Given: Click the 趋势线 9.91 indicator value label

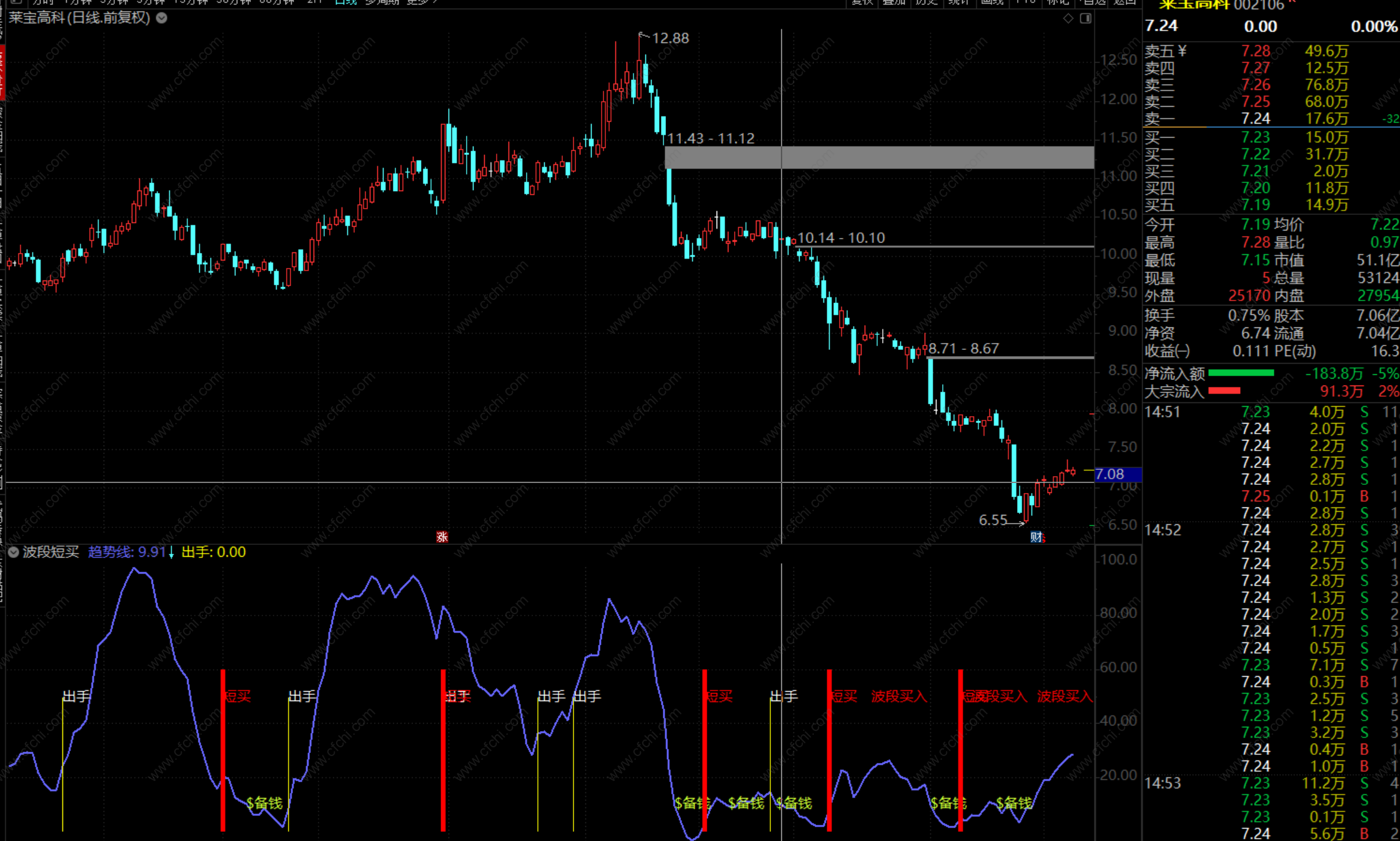Looking at the screenshot, I should (x=127, y=552).
